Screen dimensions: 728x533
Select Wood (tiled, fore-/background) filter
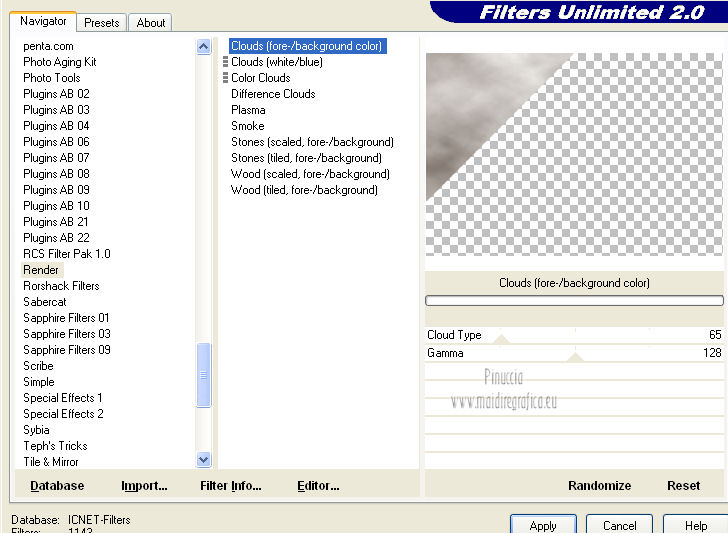[x=304, y=190]
